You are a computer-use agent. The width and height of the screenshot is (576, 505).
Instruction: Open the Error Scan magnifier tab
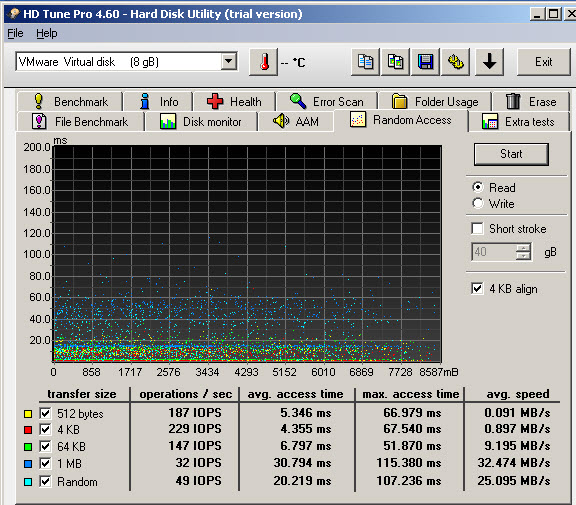pyautogui.click(x=327, y=101)
